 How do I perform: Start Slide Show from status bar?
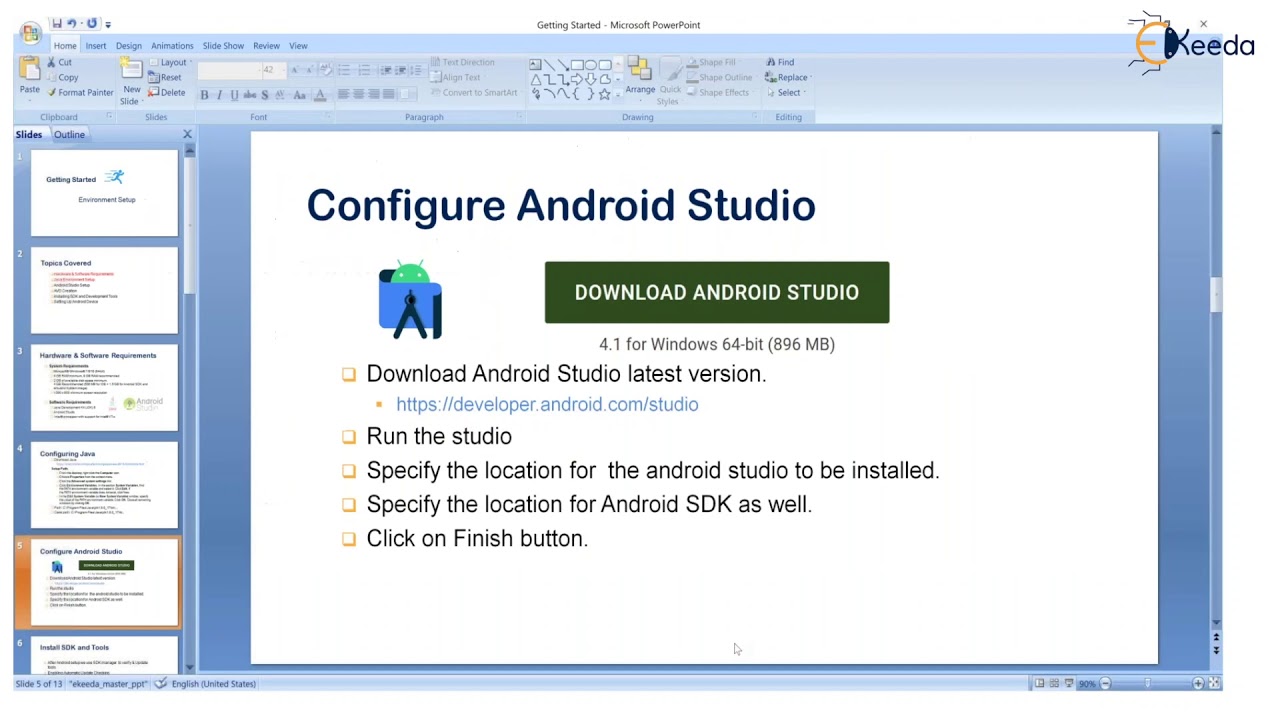click(1069, 684)
